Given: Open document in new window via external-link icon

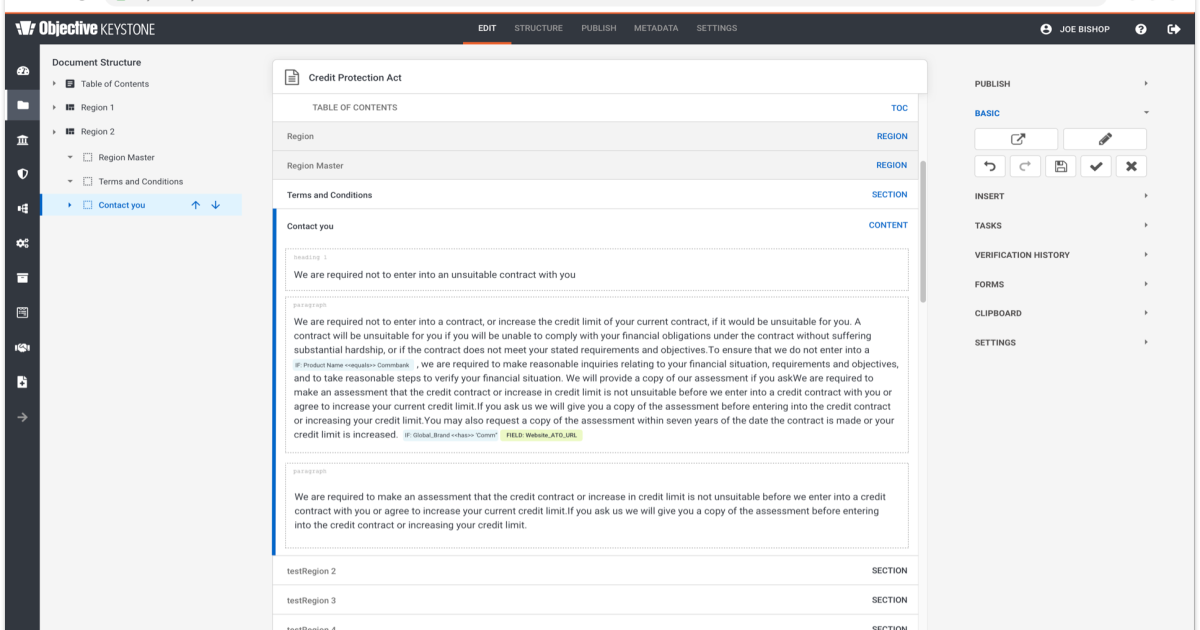Looking at the screenshot, I should click(1016, 138).
